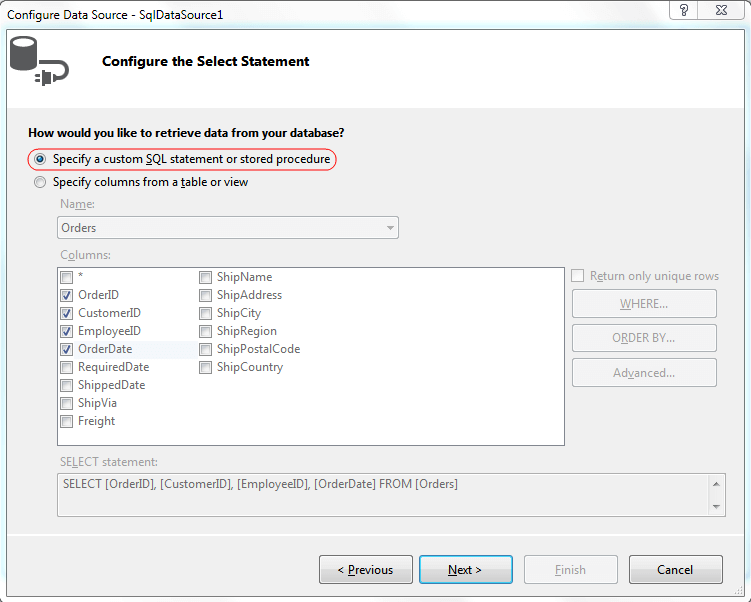Go back with the Previous button
This screenshot has height=602, width=751.
click(x=366, y=569)
